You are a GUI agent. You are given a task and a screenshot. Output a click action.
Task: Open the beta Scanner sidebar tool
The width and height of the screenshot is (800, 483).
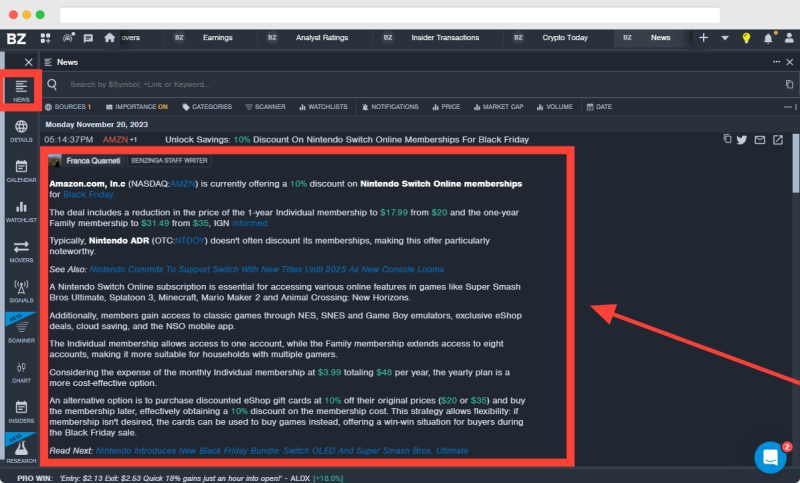21,330
